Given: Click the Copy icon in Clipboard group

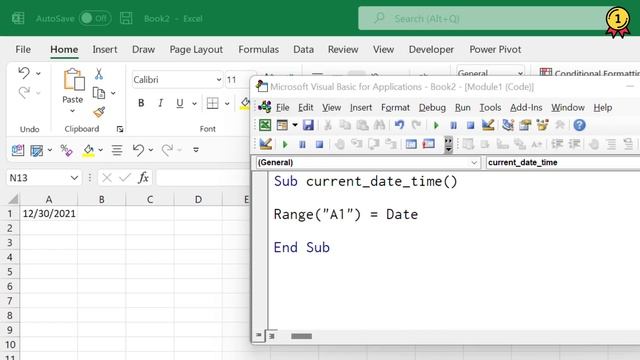Looking at the screenshot, I should click(x=99, y=93).
